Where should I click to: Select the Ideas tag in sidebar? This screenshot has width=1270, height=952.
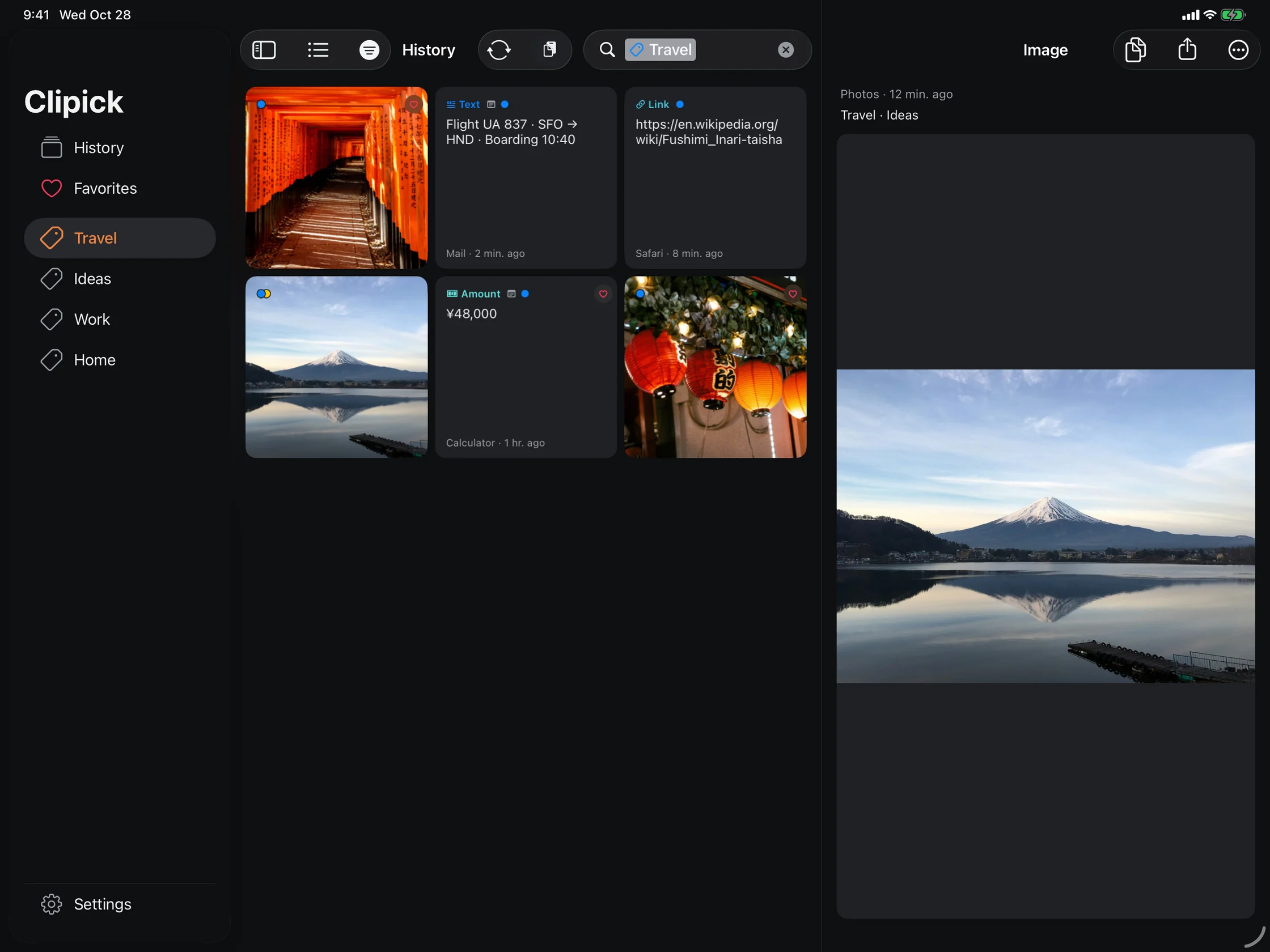pos(120,279)
